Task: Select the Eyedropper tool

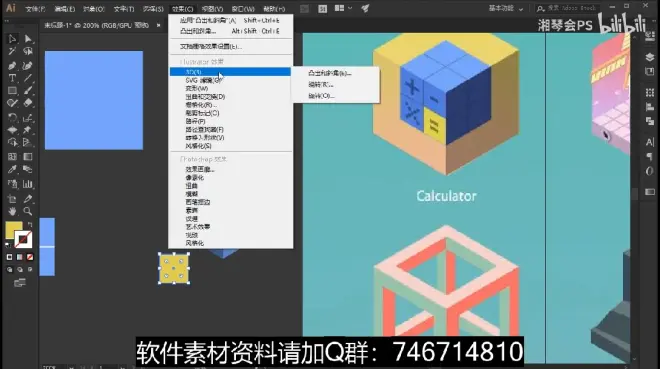Action: tap(12, 170)
